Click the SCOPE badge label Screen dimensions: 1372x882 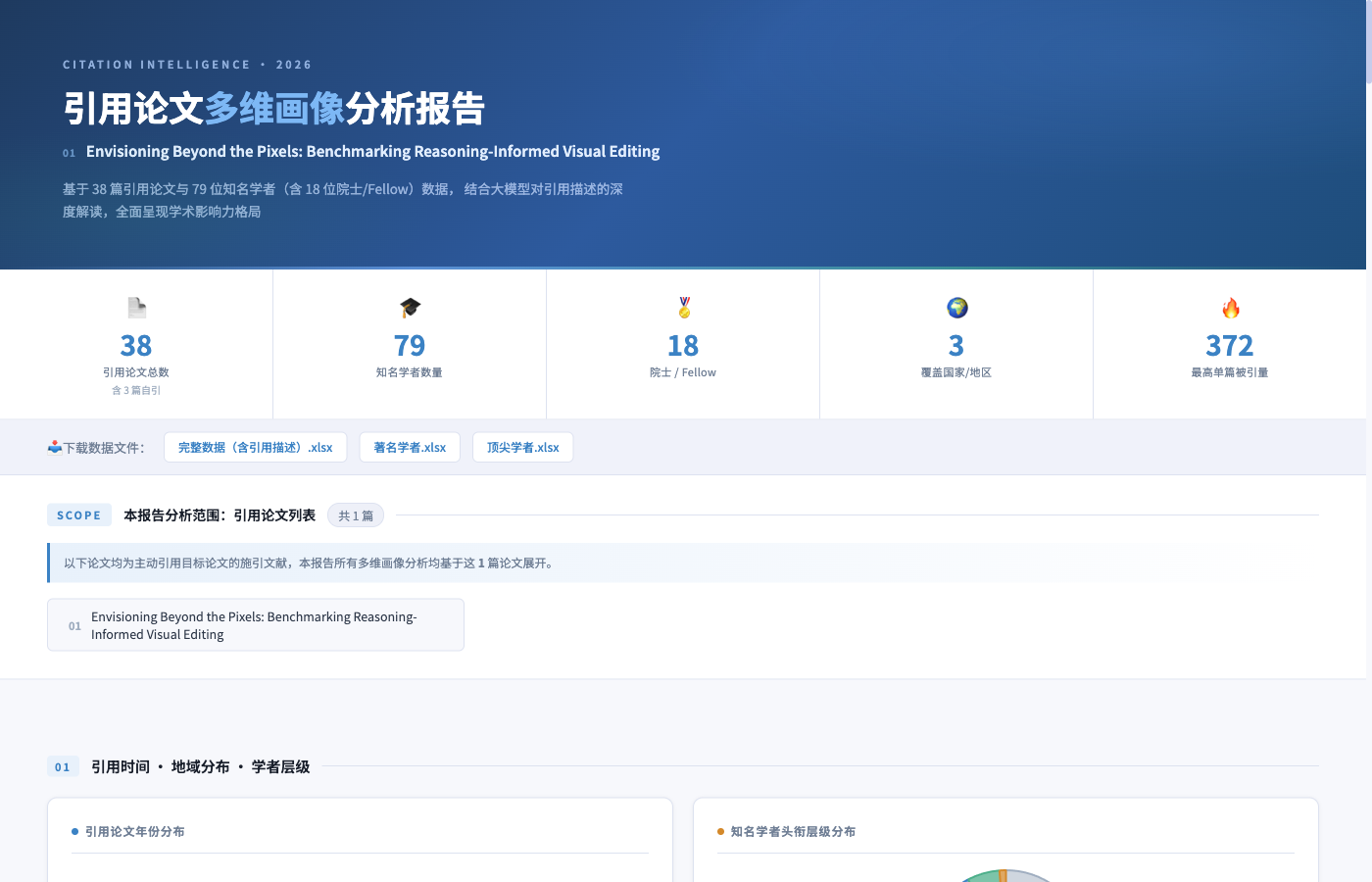click(x=79, y=514)
